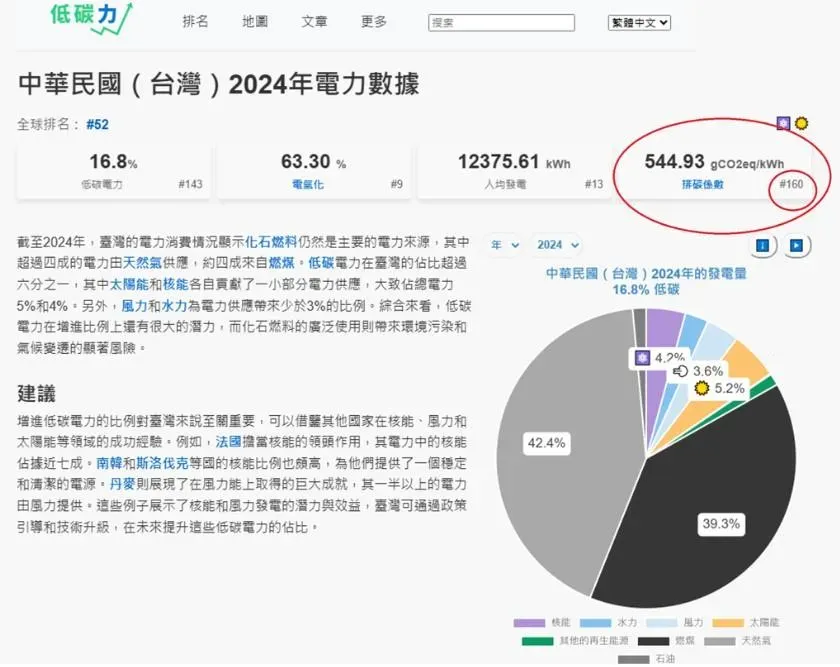The width and height of the screenshot is (840, 667).
Task: Click the wind icon on 3.6% label
Action: click(x=680, y=371)
